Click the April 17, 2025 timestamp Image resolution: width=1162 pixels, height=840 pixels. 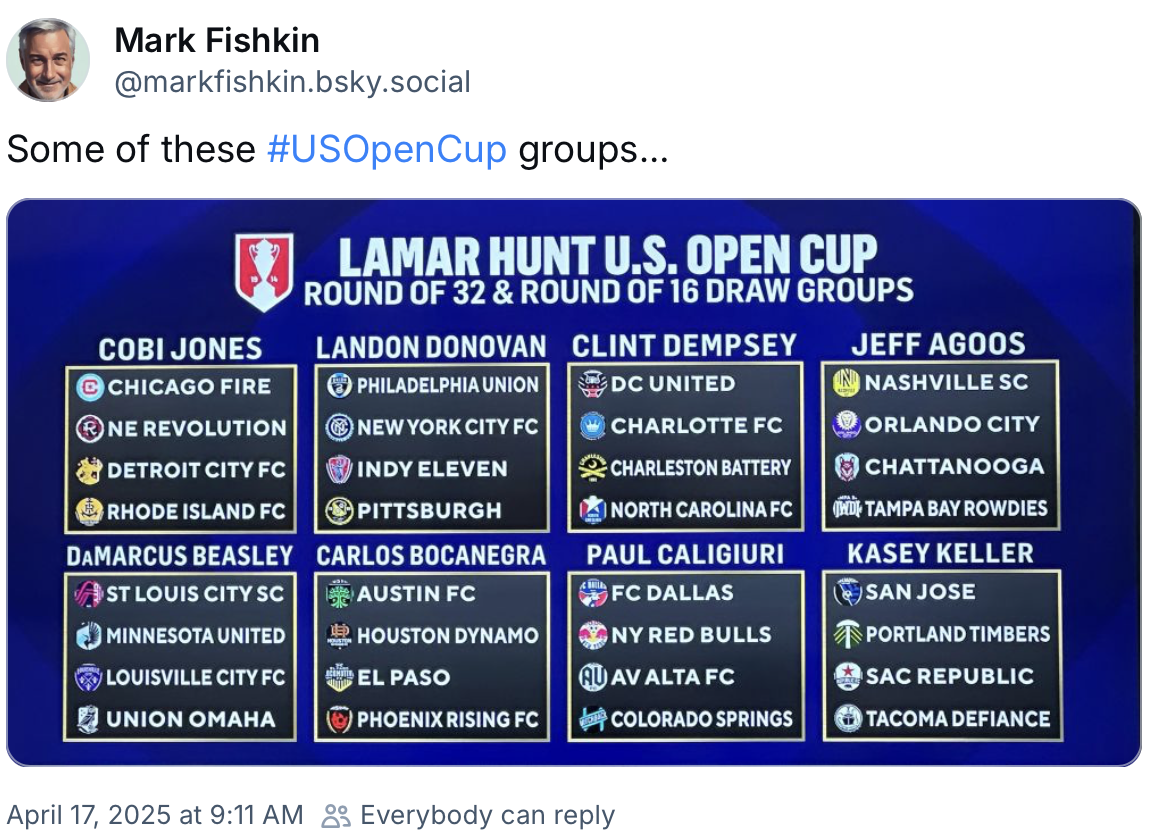155,815
